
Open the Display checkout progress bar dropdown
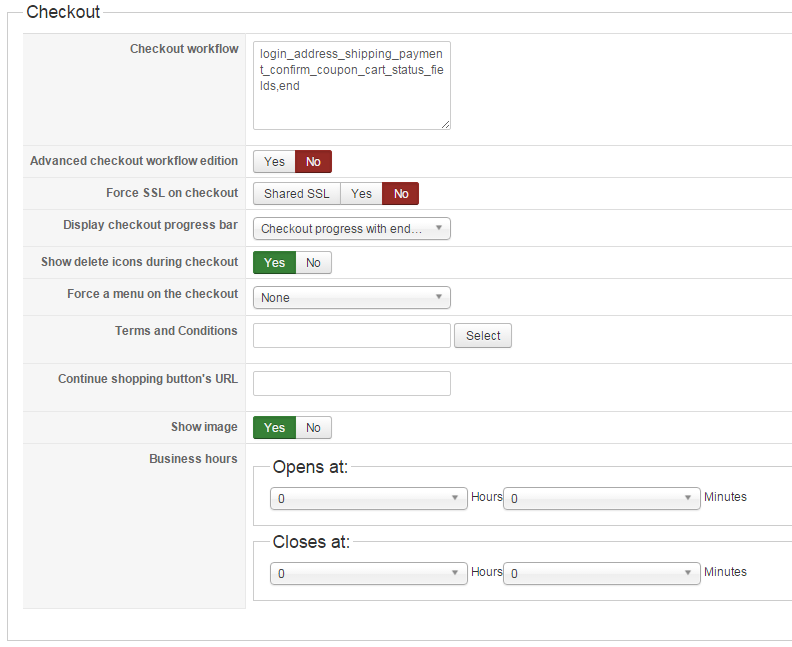[x=351, y=229]
